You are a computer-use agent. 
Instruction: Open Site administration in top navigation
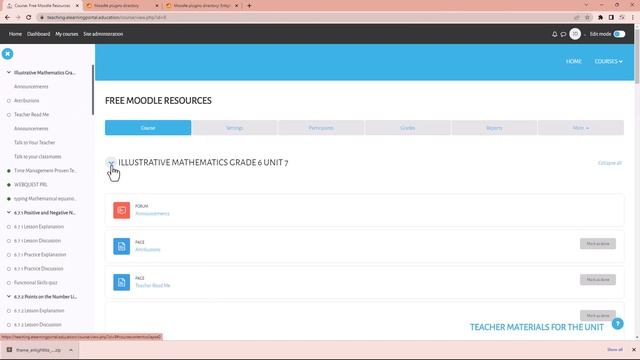[x=103, y=34]
